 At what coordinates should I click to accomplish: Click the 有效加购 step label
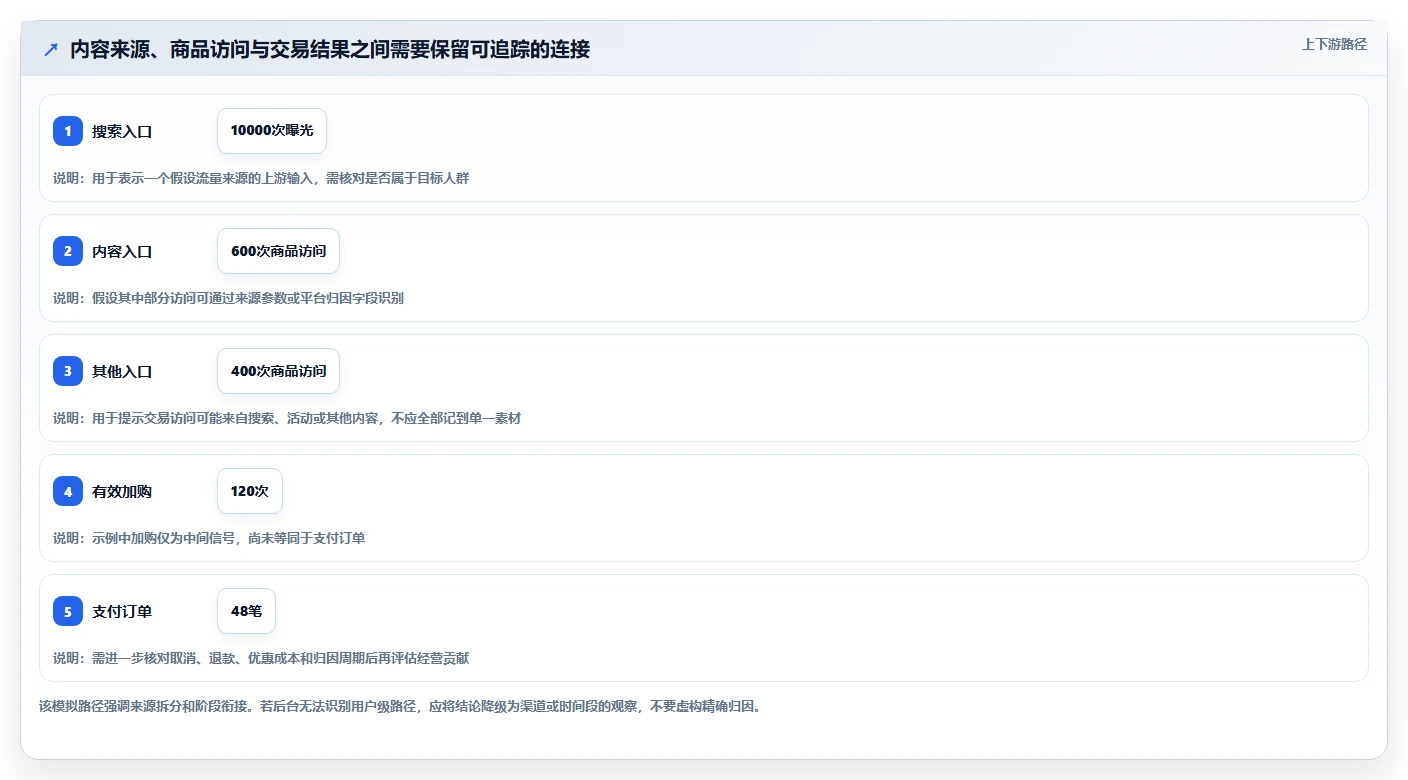122,491
